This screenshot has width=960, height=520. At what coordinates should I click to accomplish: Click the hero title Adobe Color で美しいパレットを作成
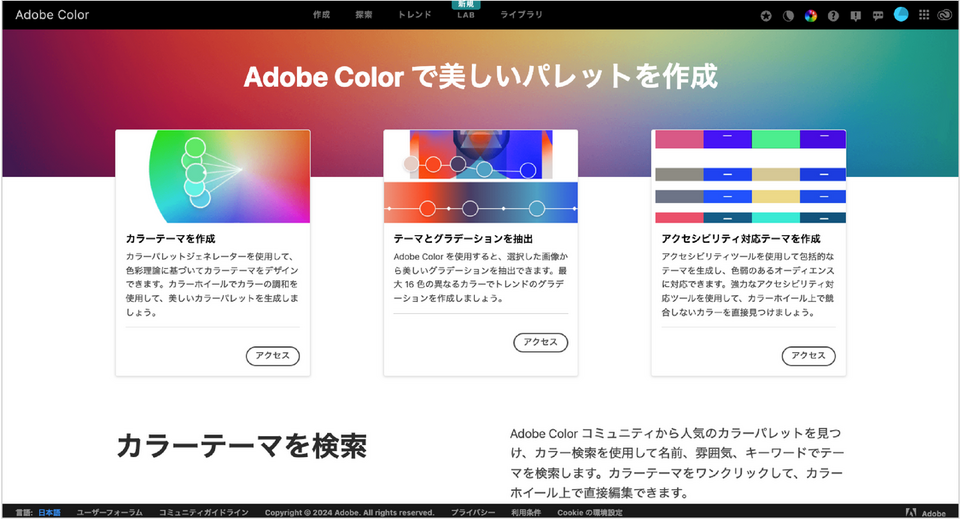pyautogui.click(x=481, y=77)
